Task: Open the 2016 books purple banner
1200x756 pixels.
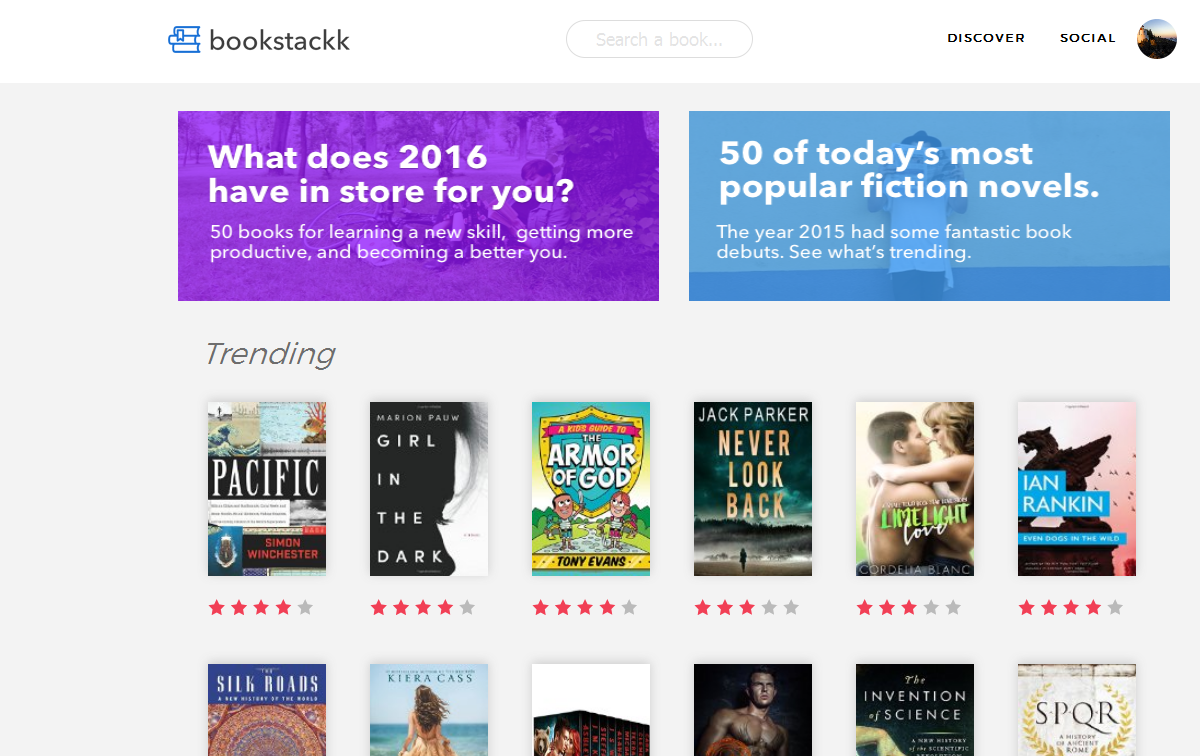Action: click(418, 206)
